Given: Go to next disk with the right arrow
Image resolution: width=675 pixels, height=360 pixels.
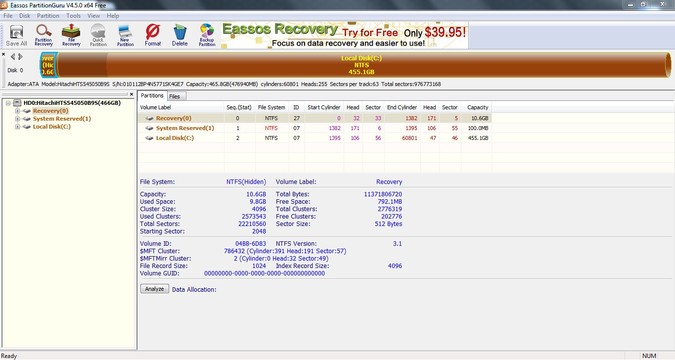Looking at the screenshot, I should [20, 56].
